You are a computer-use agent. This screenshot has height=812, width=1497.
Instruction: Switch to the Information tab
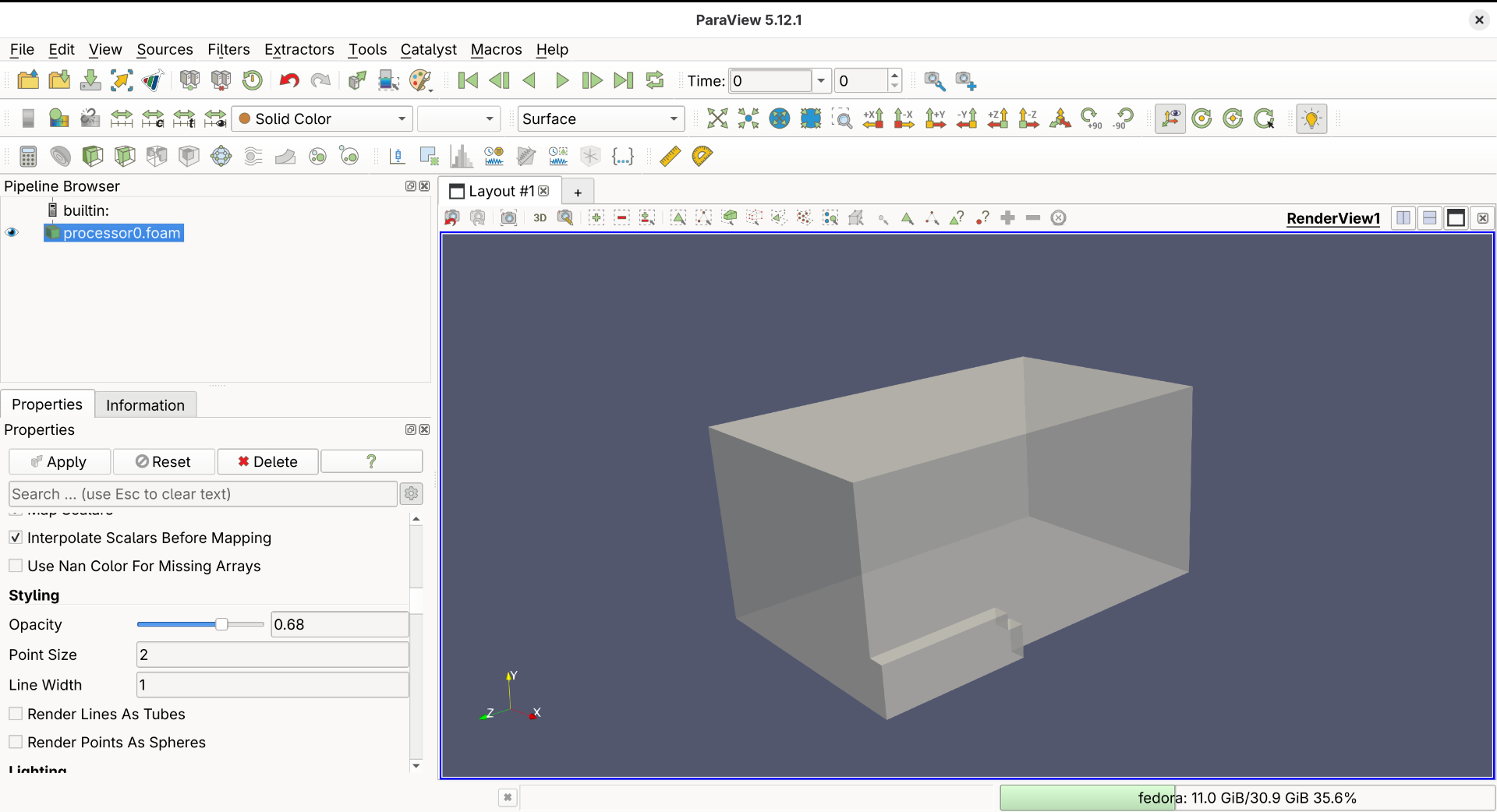(145, 405)
